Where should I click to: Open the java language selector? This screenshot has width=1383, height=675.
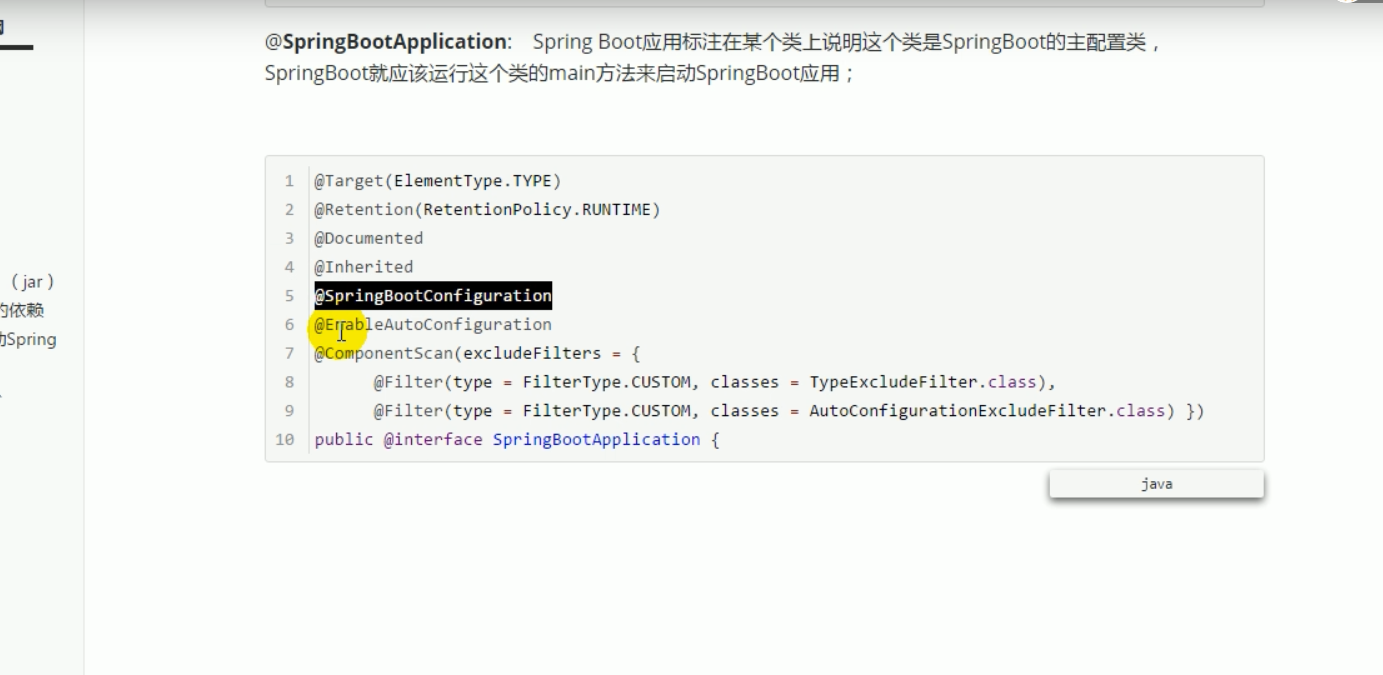(1156, 484)
